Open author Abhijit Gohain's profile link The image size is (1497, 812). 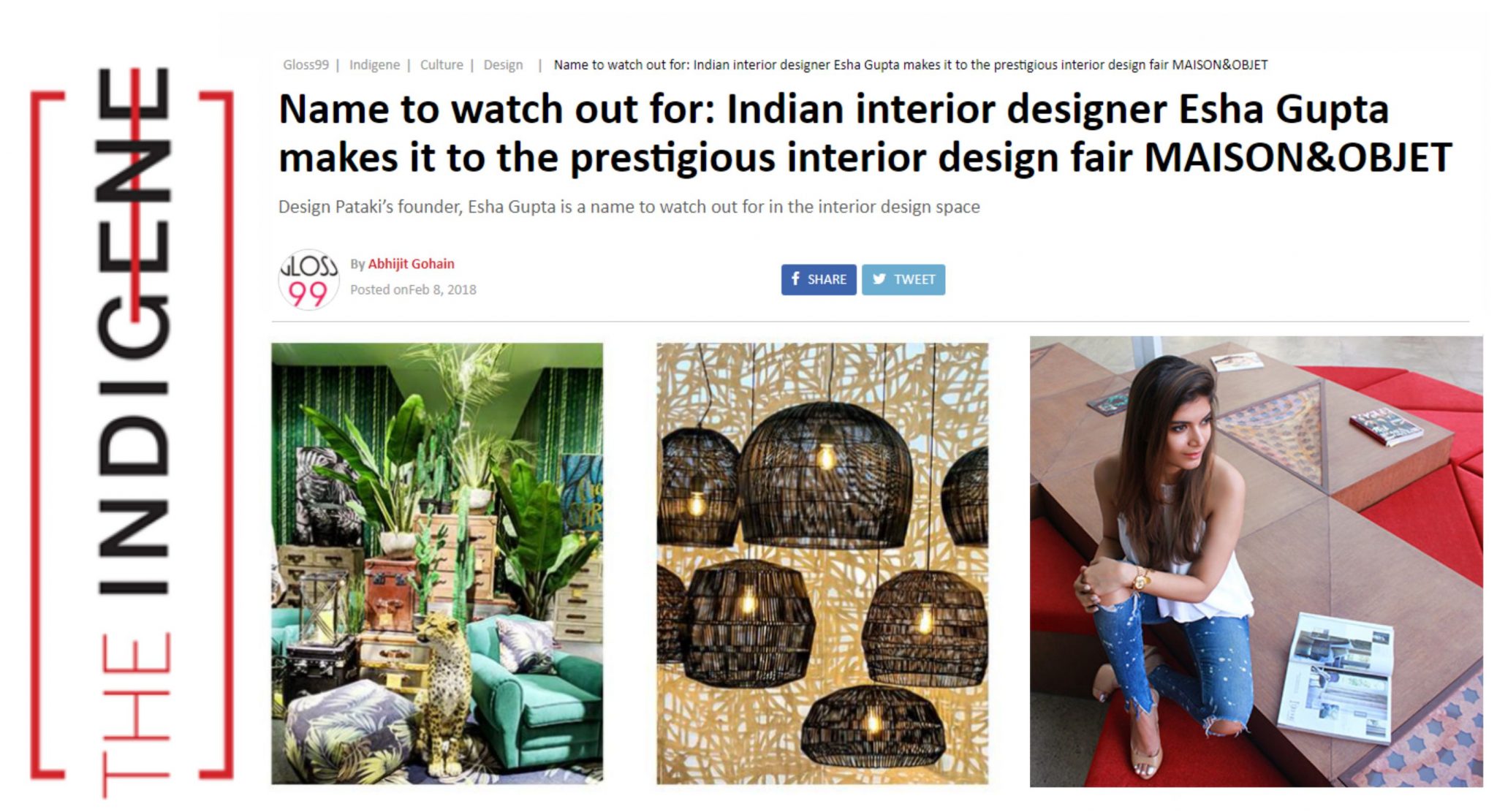click(x=411, y=264)
